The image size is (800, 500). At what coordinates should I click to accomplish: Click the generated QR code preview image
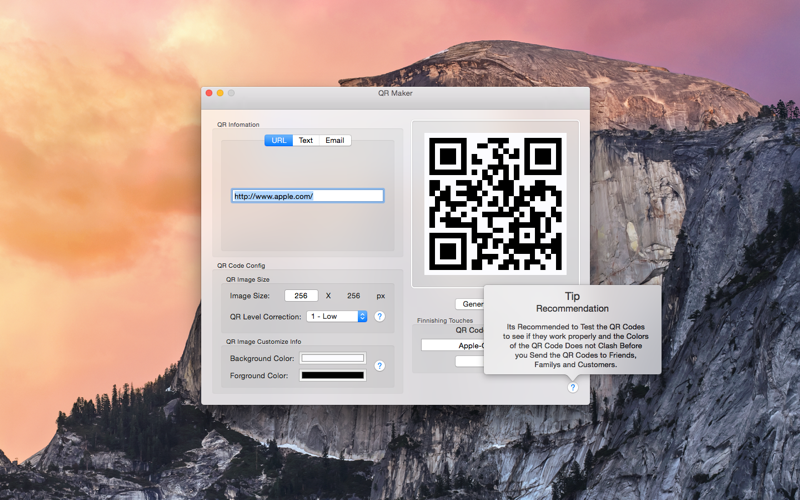click(495, 204)
